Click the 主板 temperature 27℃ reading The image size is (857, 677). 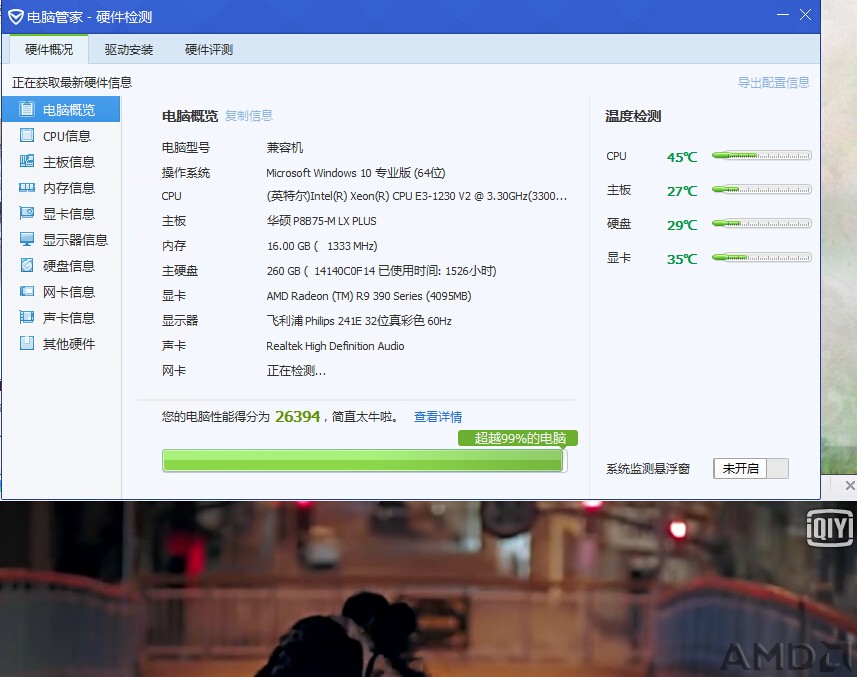682,191
